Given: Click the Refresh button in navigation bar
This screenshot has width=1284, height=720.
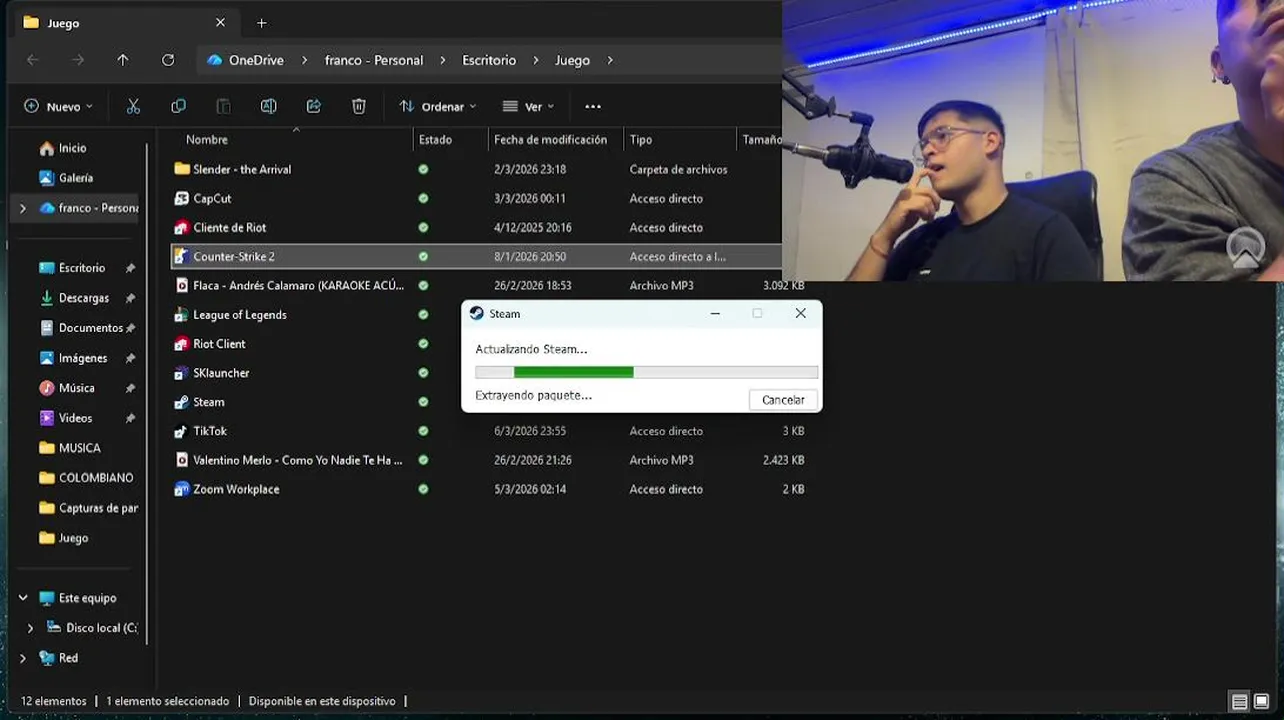Looking at the screenshot, I should (168, 60).
